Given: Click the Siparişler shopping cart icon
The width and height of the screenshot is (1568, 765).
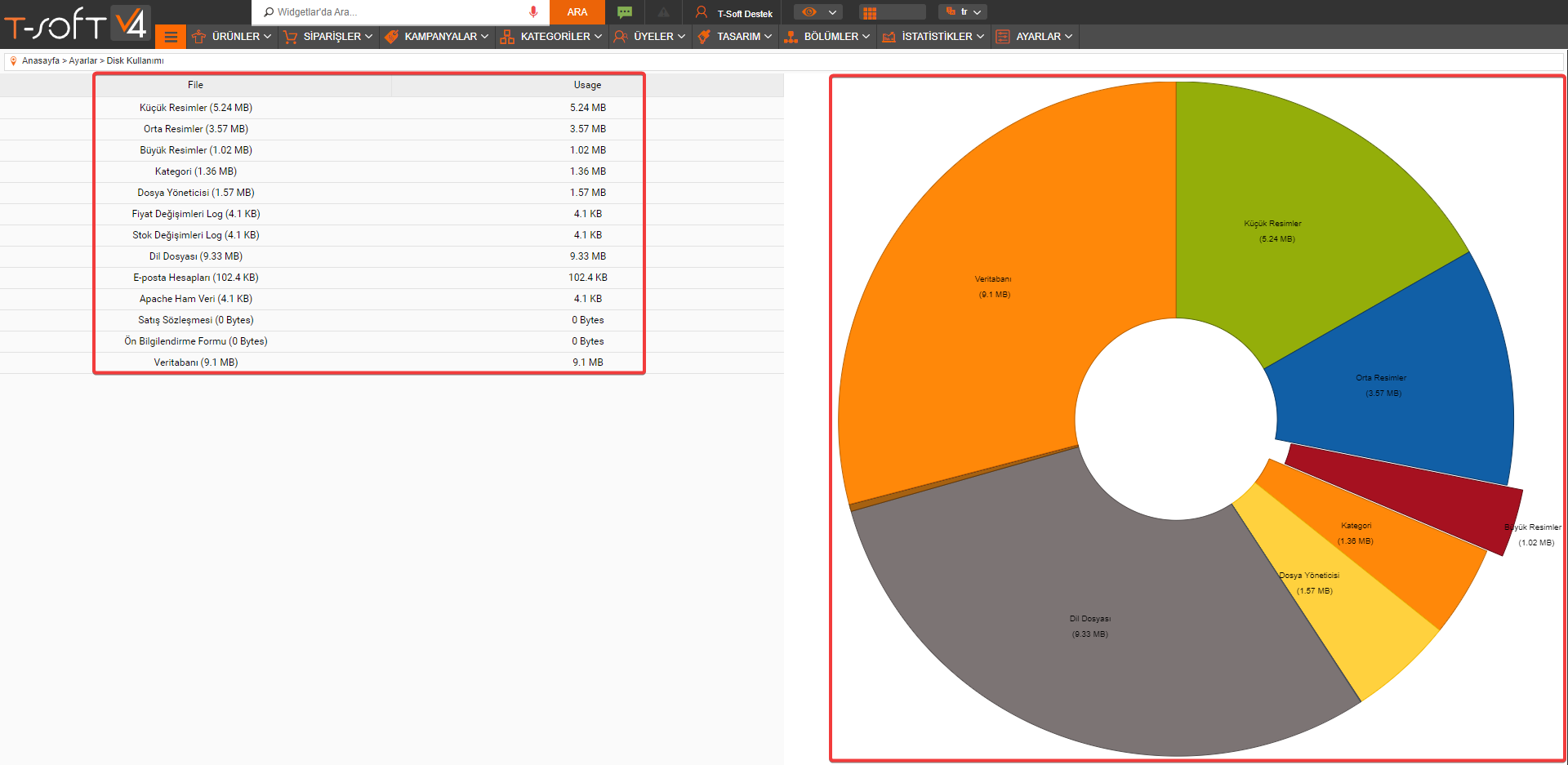Looking at the screenshot, I should point(290,37).
